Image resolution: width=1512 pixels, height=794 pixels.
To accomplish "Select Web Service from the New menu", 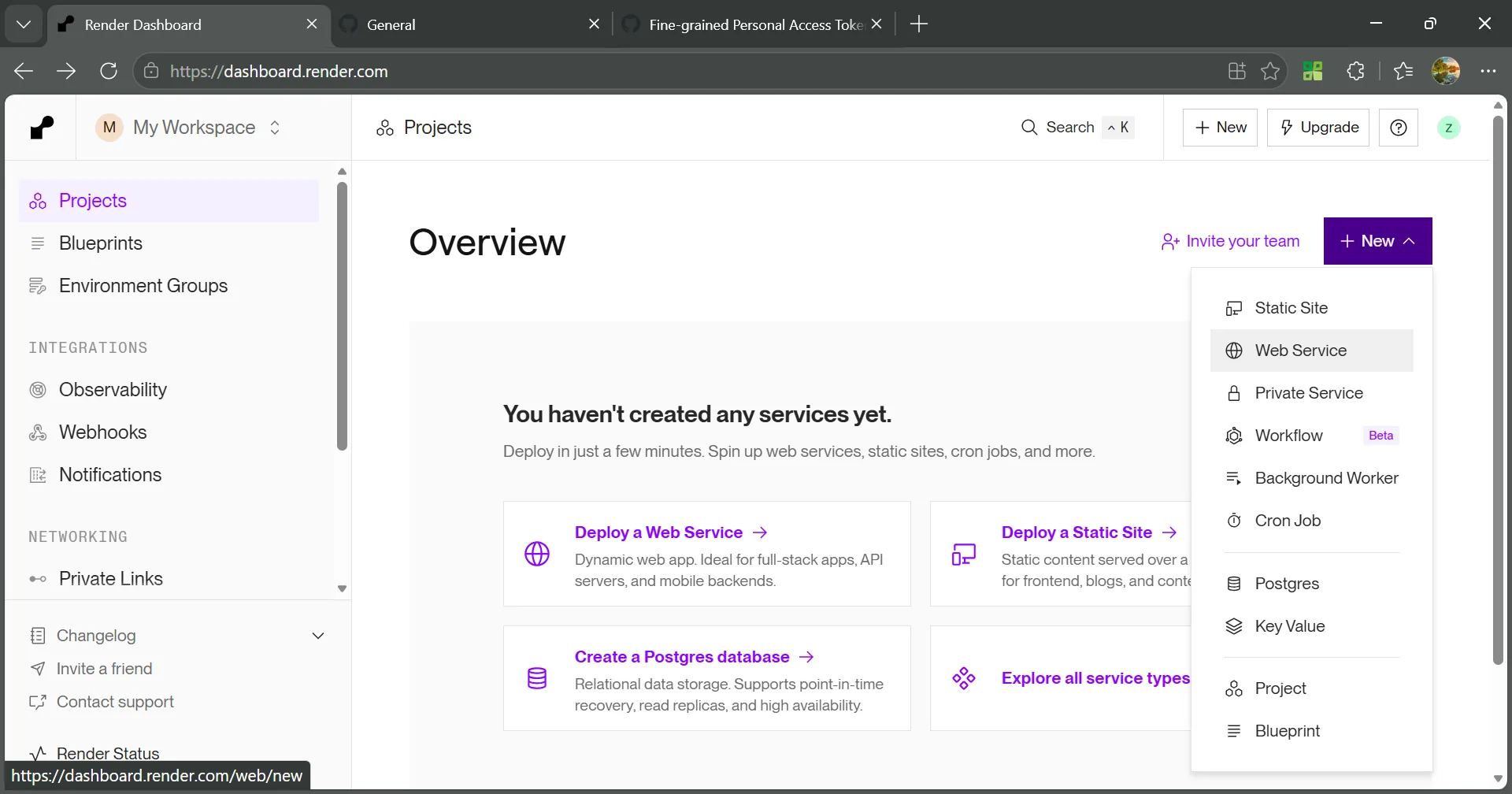I will click(1312, 351).
